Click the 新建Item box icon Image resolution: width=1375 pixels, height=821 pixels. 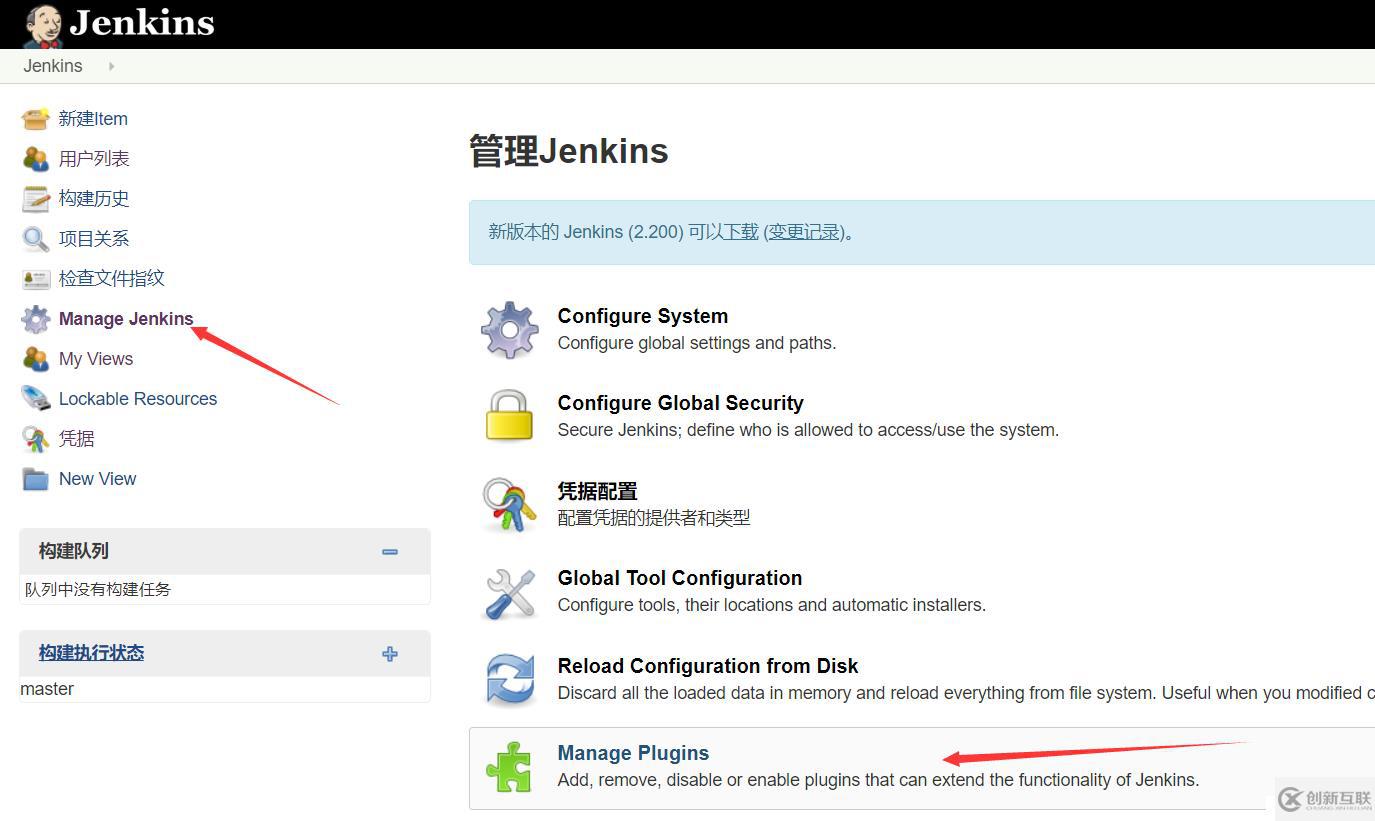[36, 119]
